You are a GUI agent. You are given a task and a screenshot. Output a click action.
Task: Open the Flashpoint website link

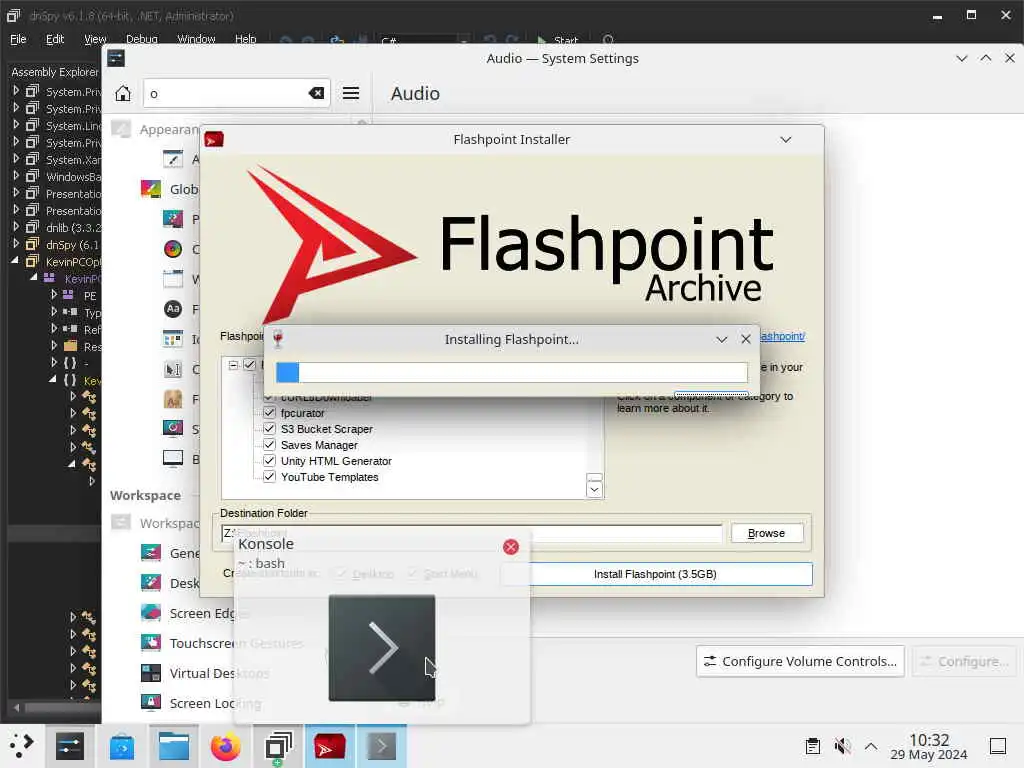click(782, 336)
